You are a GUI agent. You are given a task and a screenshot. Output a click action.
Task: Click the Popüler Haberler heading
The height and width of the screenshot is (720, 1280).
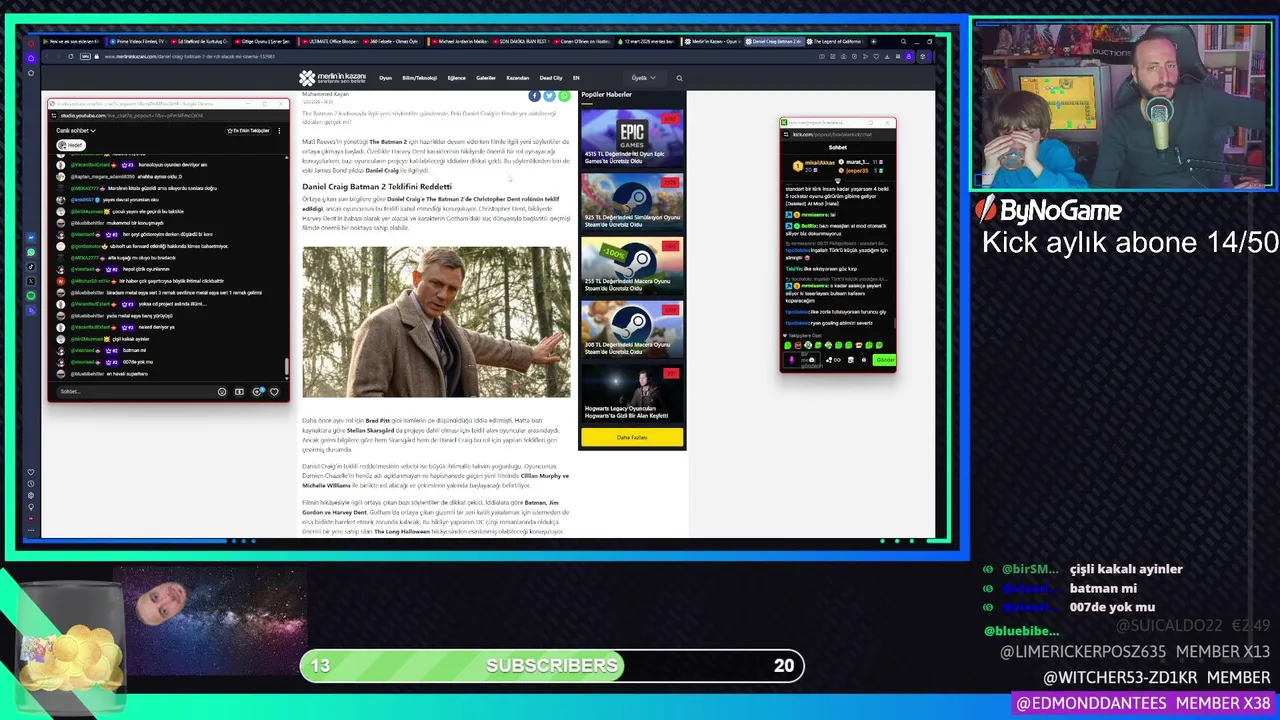click(x=606, y=94)
